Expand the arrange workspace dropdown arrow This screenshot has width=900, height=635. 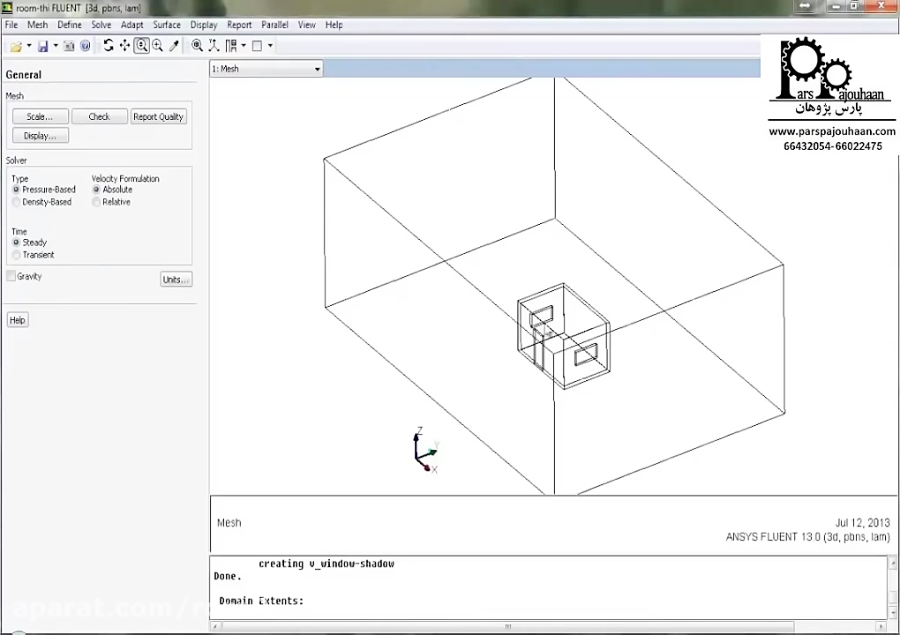244,46
